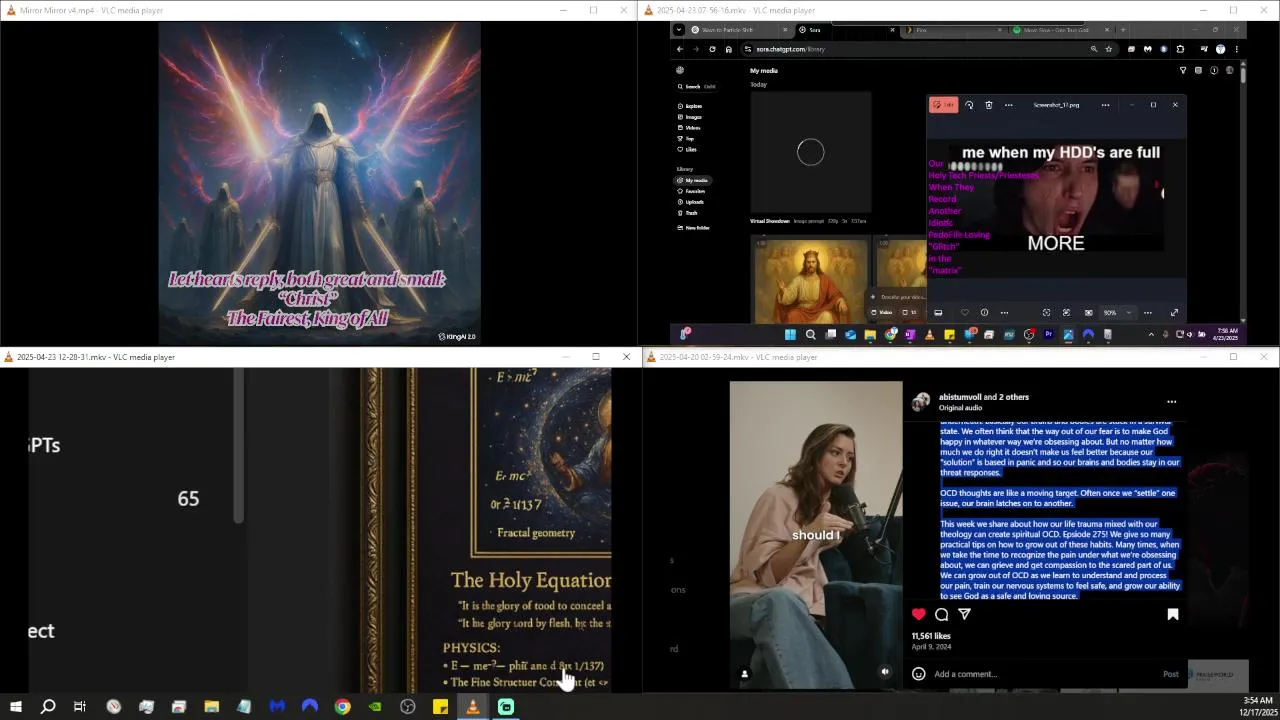Viewport: 1280px width, 720px height.
Task: Click Sora page vertical scrollbar
Action: tap(1243, 74)
